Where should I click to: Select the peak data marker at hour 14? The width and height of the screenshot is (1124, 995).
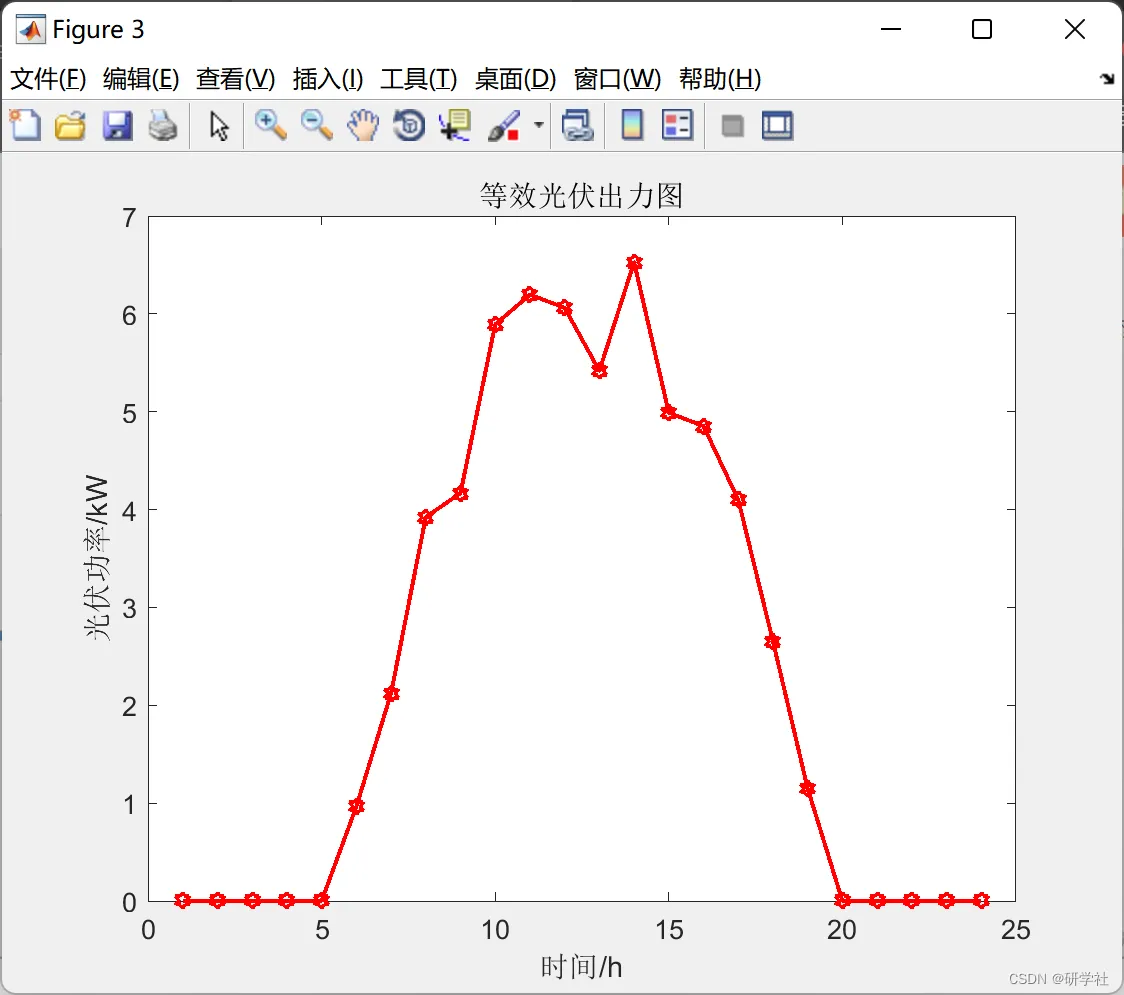coord(634,262)
